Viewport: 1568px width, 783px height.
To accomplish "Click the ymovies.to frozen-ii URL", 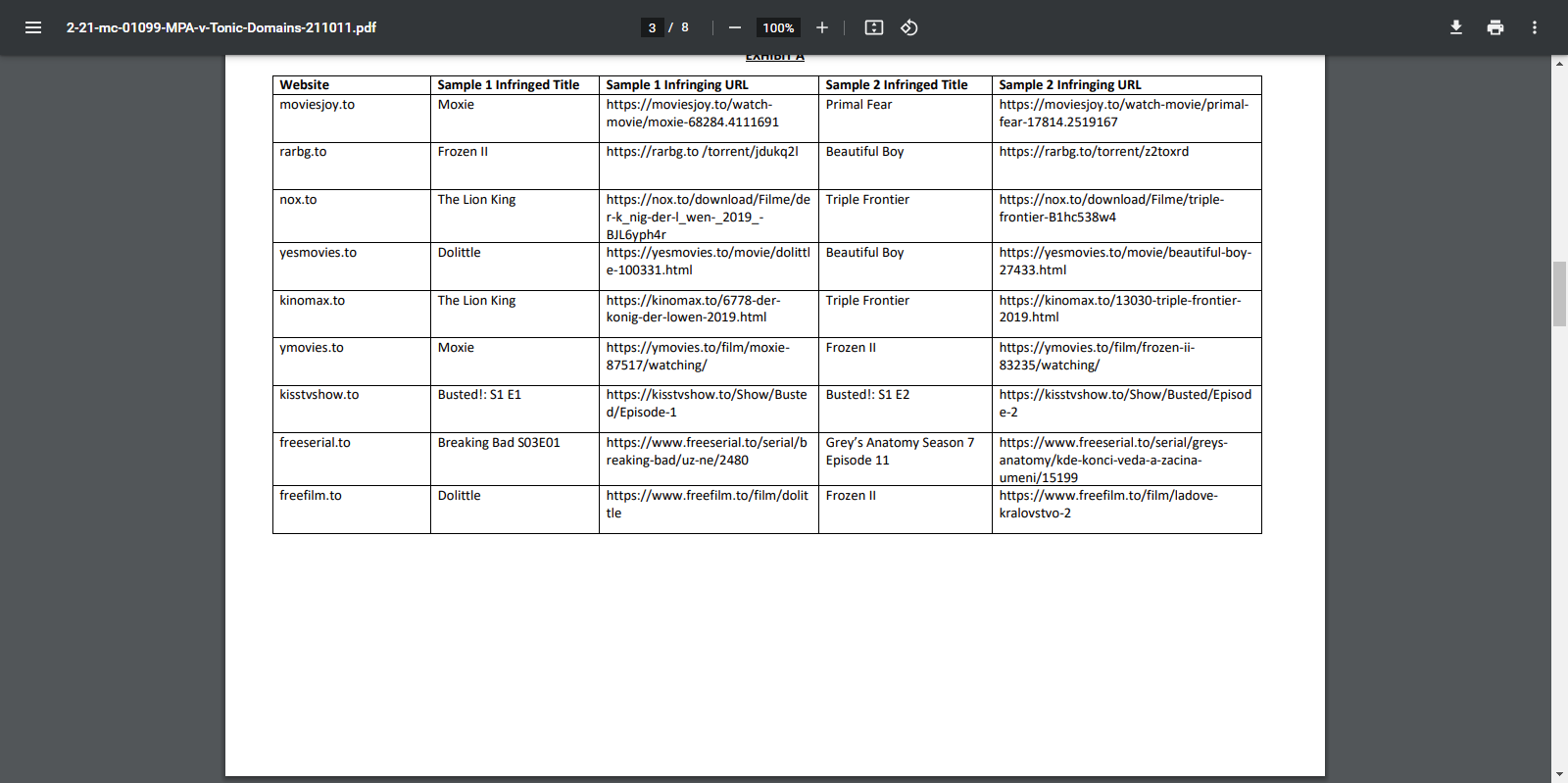I will [1096, 357].
